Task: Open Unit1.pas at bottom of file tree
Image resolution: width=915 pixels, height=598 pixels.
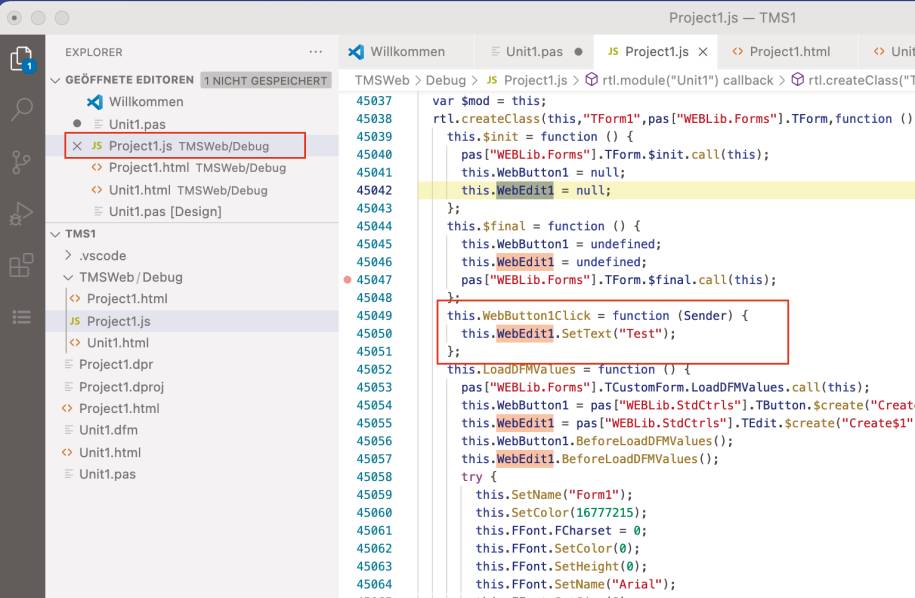Action: click(107, 474)
